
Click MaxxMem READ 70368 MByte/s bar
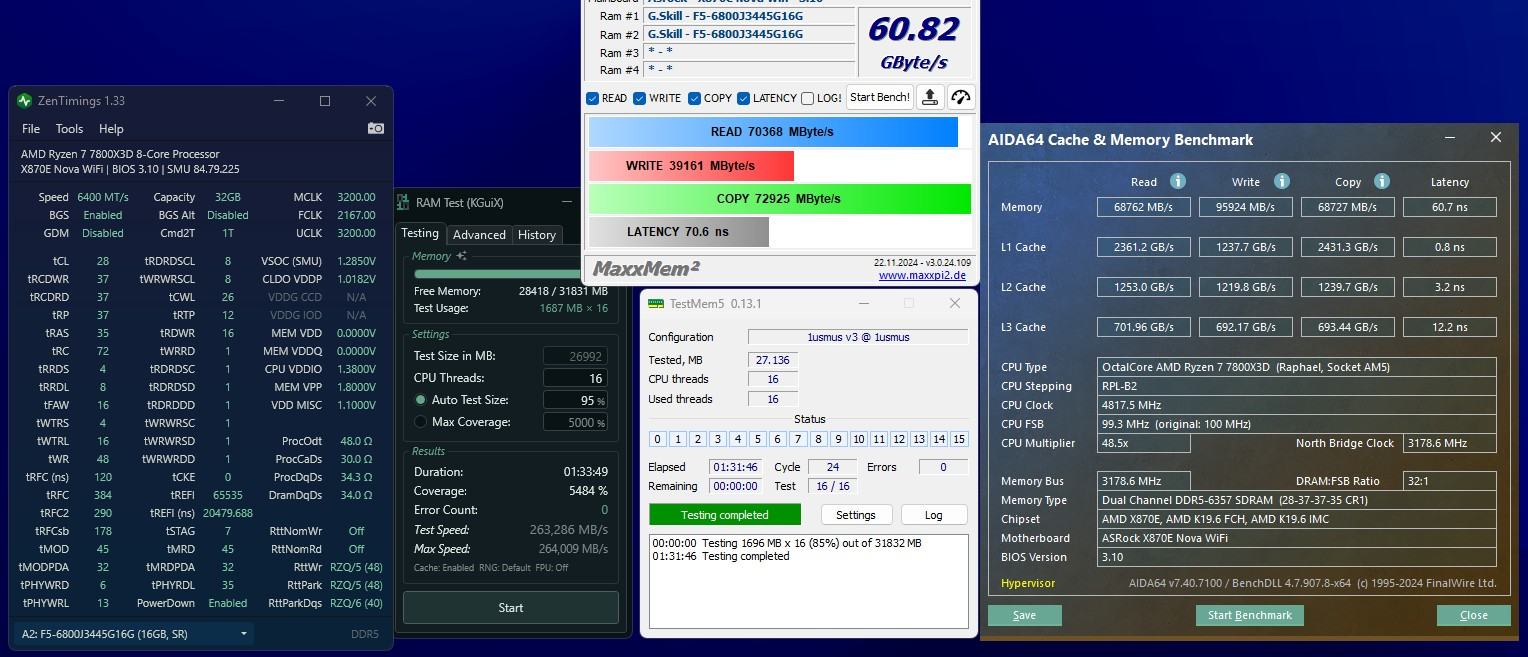click(773, 132)
